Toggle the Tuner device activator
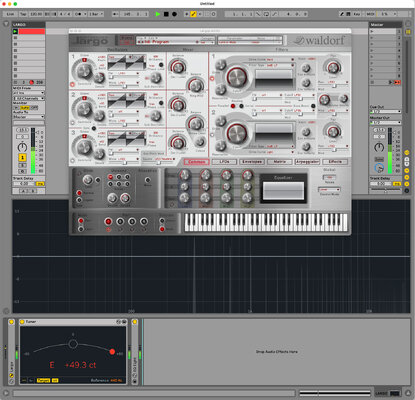The image size is (415, 400). click(22, 322)
